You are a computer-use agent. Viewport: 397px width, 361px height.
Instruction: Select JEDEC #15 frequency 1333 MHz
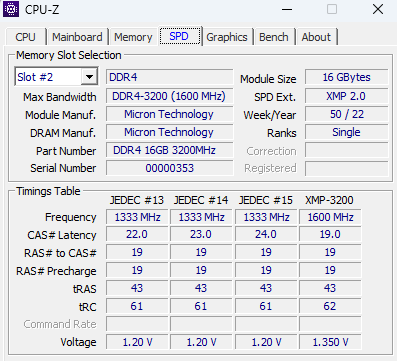(266, 217)
